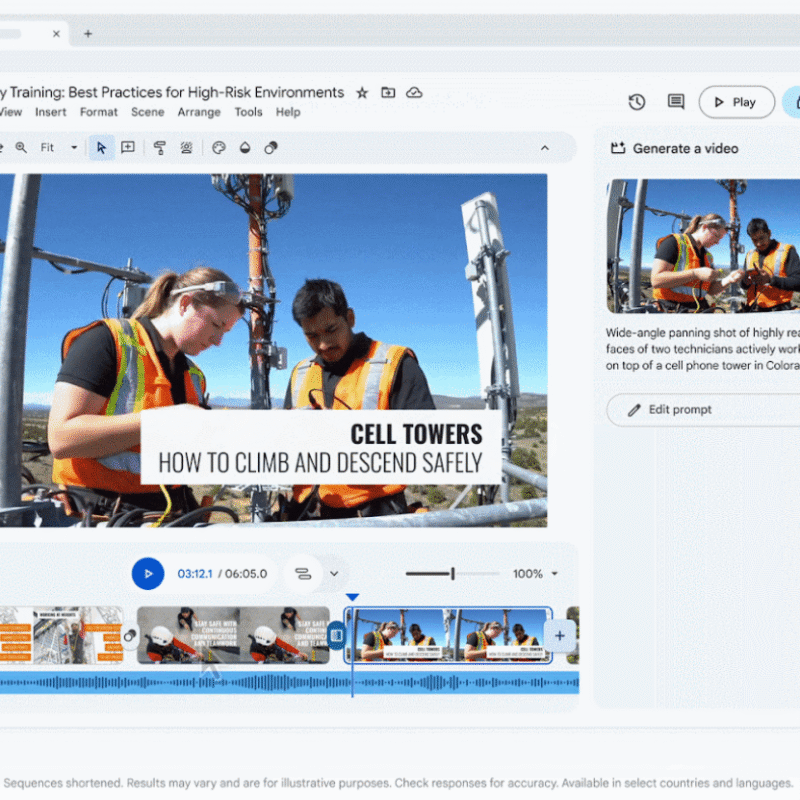Star the document title

(x=362, y=93)
